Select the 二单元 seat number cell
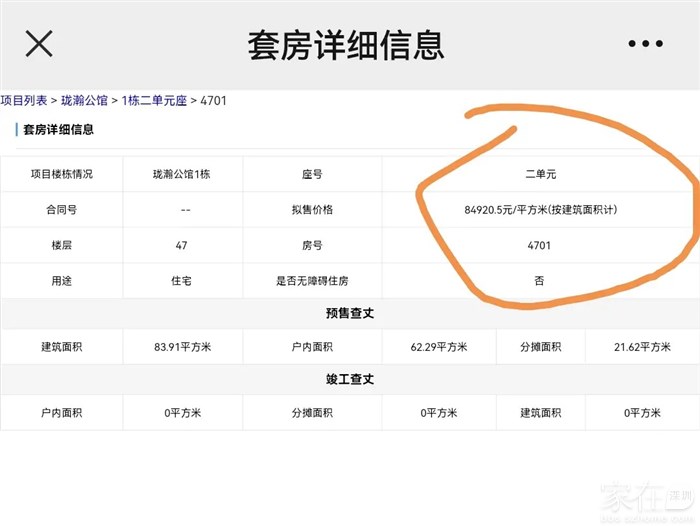The height and width of the screenshot is (526, 700). [x=540, y=174]
